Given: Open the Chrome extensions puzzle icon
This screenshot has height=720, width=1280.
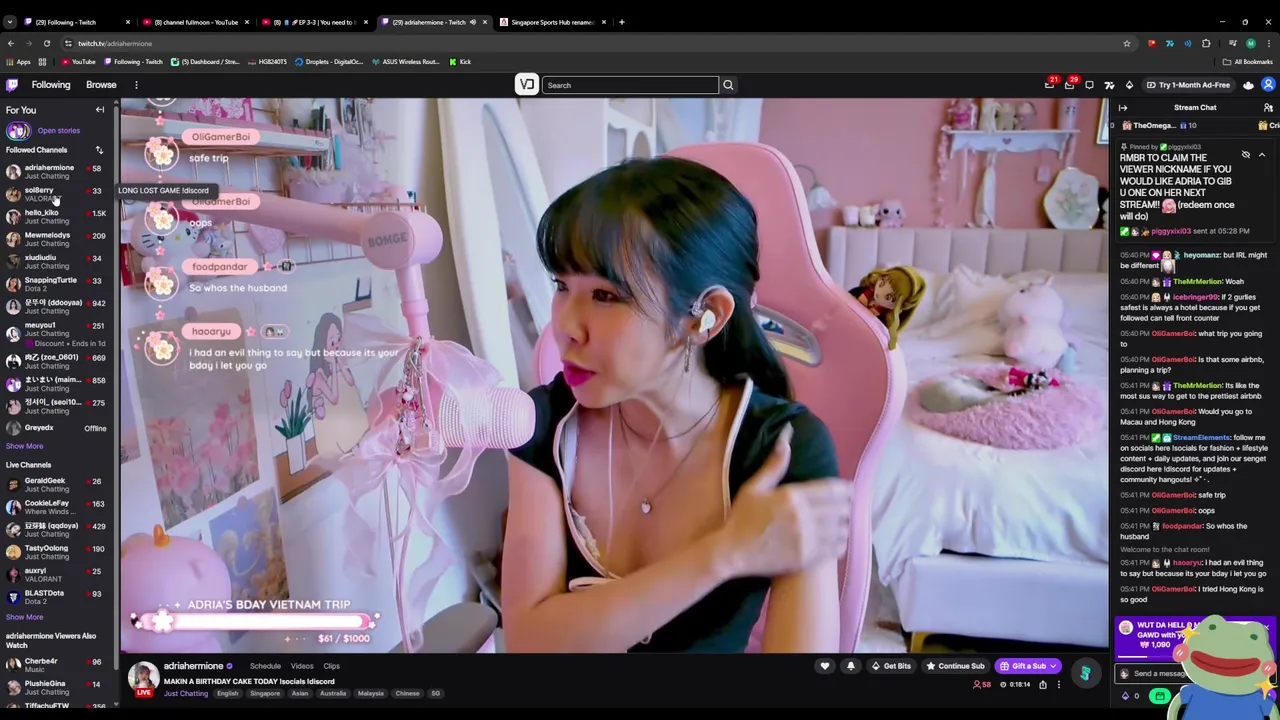Looking at the screenshot, I should pyautogui.click(x=1206, y=43).
